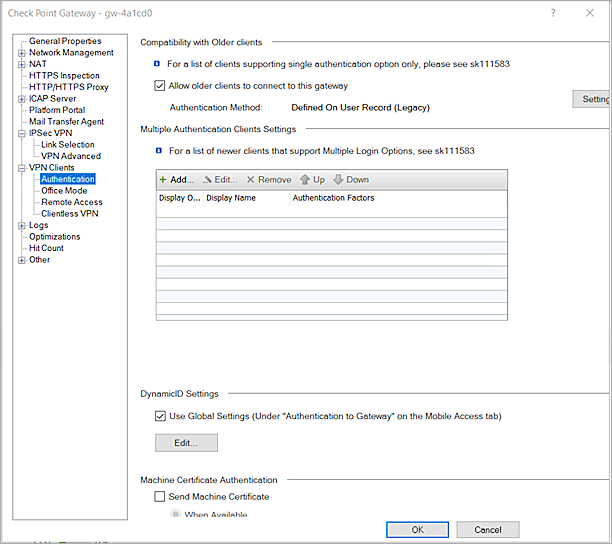Open General Properties page

(65, 41)
